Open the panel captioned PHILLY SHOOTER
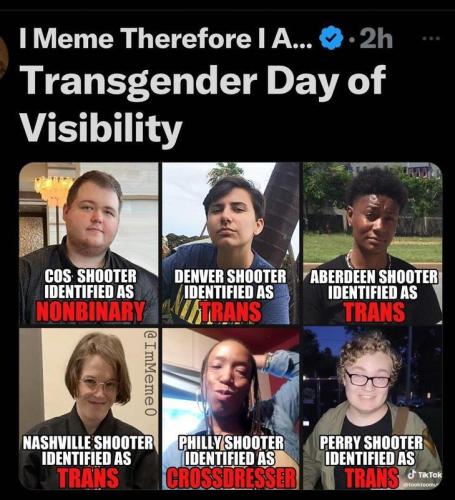Screen dimensions: 455x500 [x=230, y=408]
